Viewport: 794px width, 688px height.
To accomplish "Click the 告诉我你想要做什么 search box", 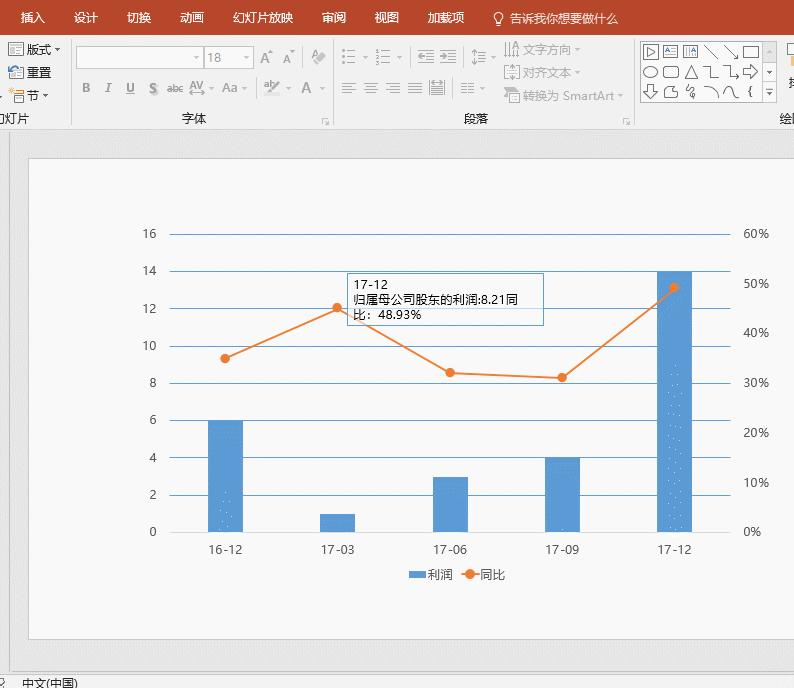I will [x=563, y=18].
